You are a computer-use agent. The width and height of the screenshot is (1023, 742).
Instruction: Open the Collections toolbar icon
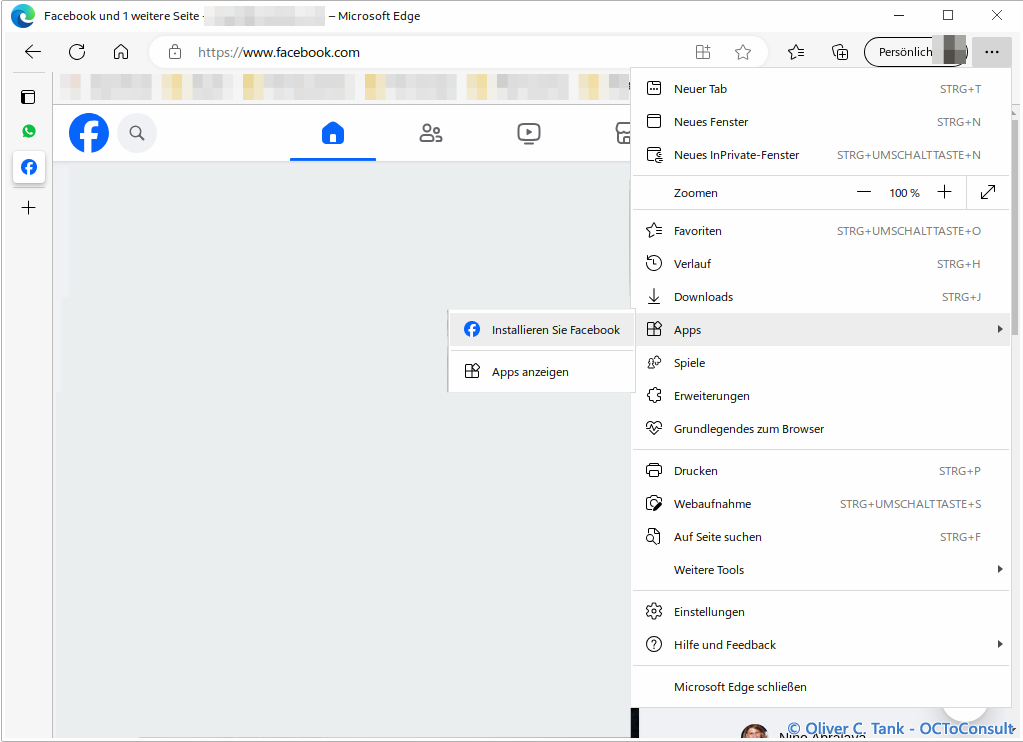point(840,52)
